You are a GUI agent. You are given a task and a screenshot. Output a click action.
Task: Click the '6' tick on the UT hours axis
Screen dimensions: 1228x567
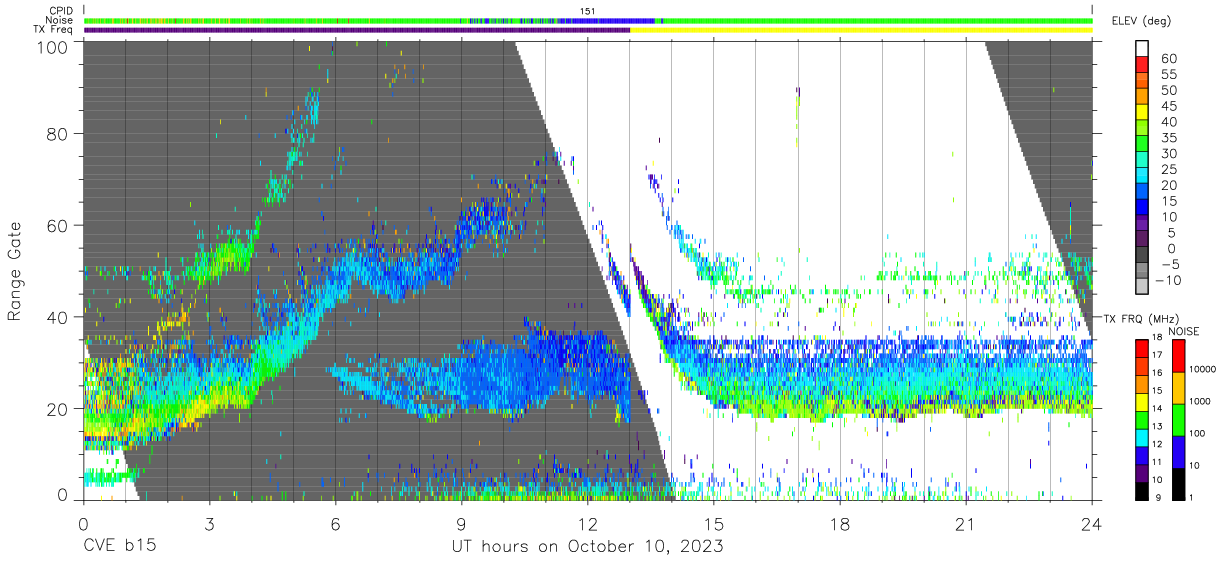(336, 523)
